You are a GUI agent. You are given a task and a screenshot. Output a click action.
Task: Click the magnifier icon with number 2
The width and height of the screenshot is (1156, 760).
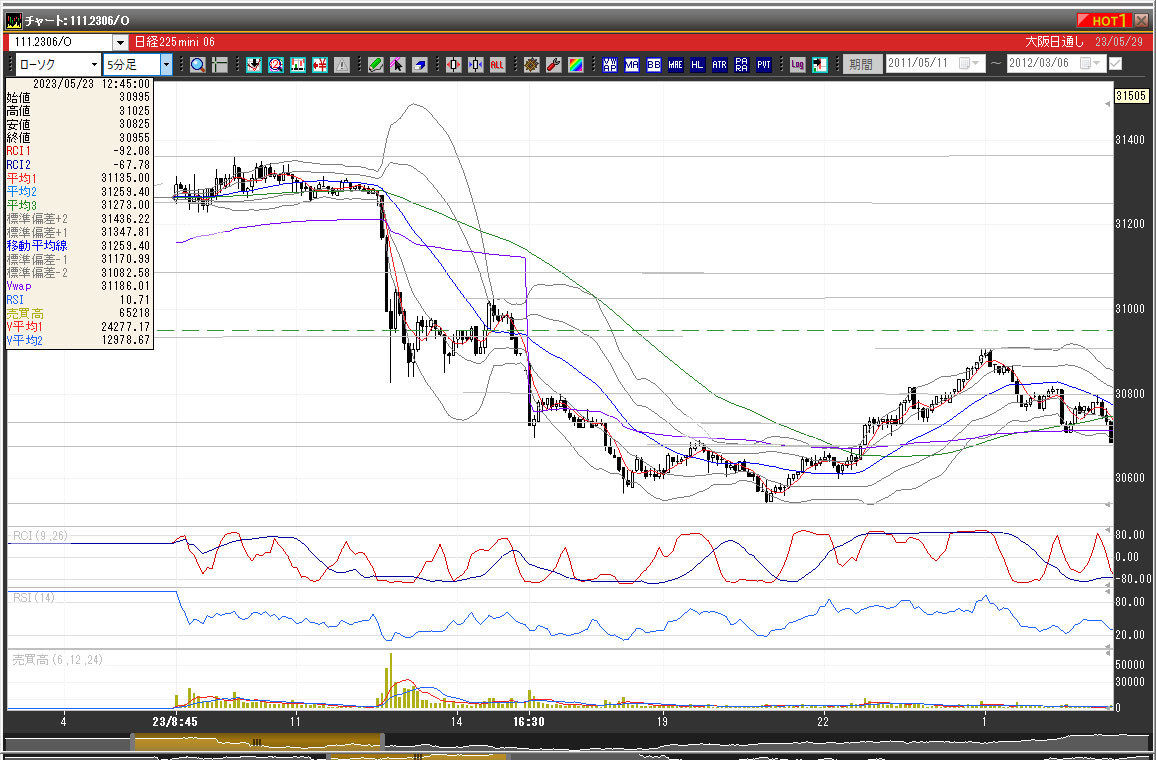tap(276, 65)
